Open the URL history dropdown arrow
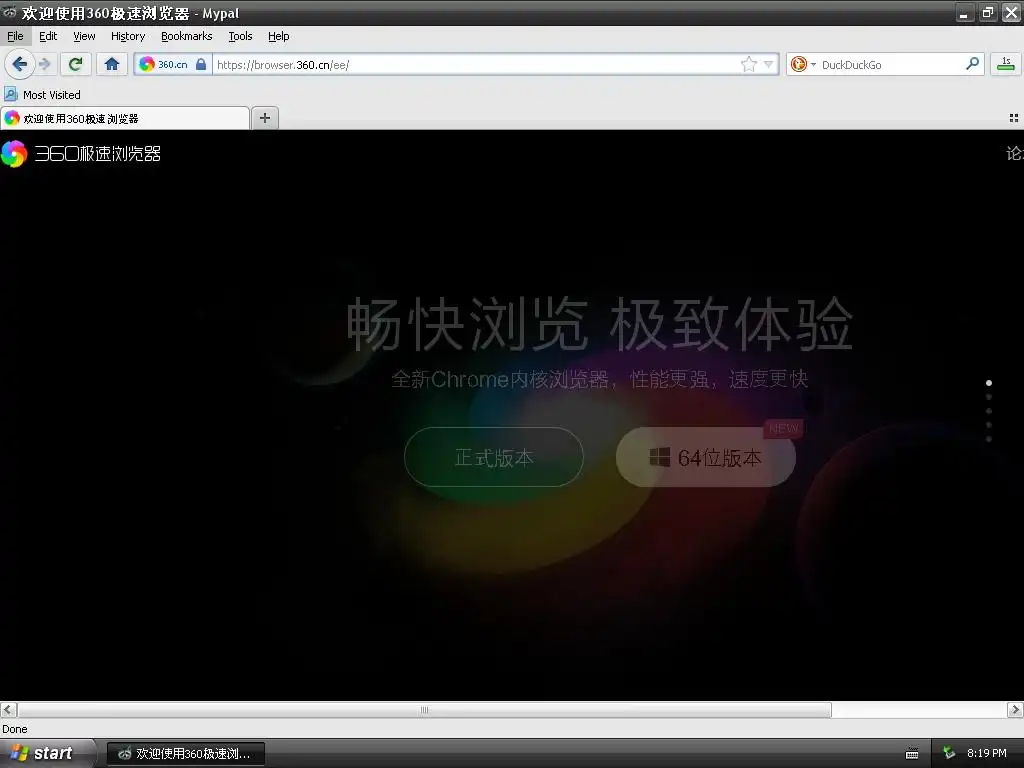 (769, 64)
